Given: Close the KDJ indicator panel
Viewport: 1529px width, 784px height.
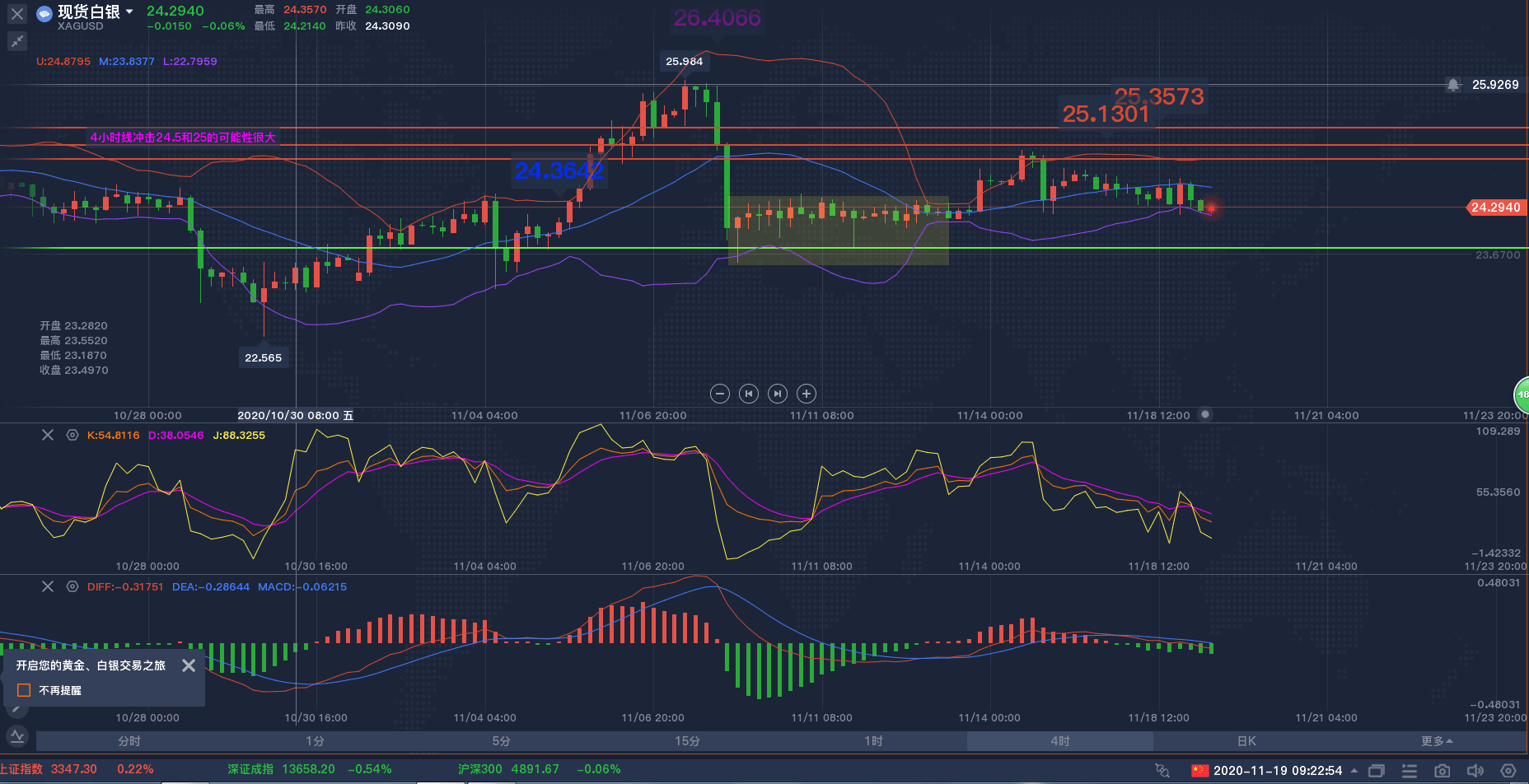Looking at the screenshot, I should [48, 435].
